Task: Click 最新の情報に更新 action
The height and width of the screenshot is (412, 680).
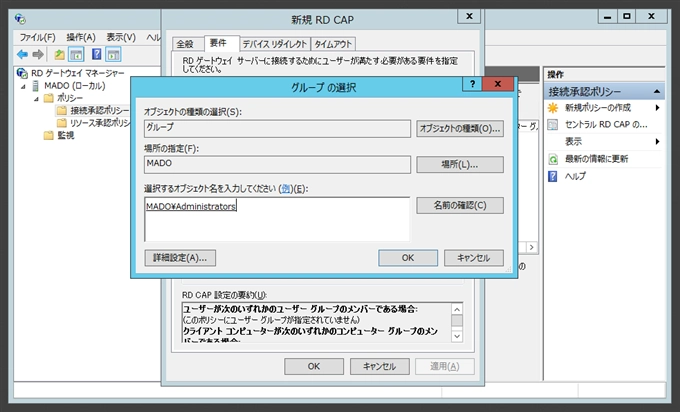Action: (x=596, y=159)
